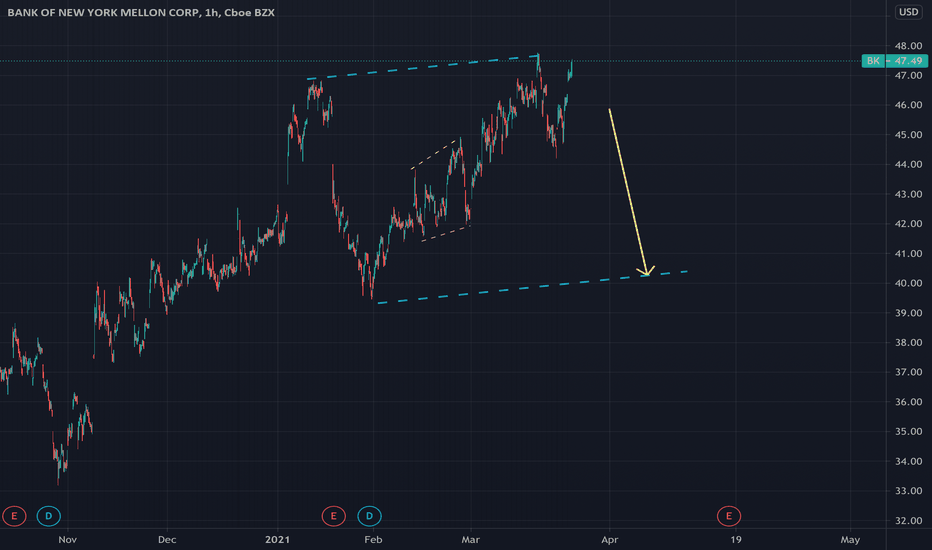Click the 40.00 price axis label

908,284
